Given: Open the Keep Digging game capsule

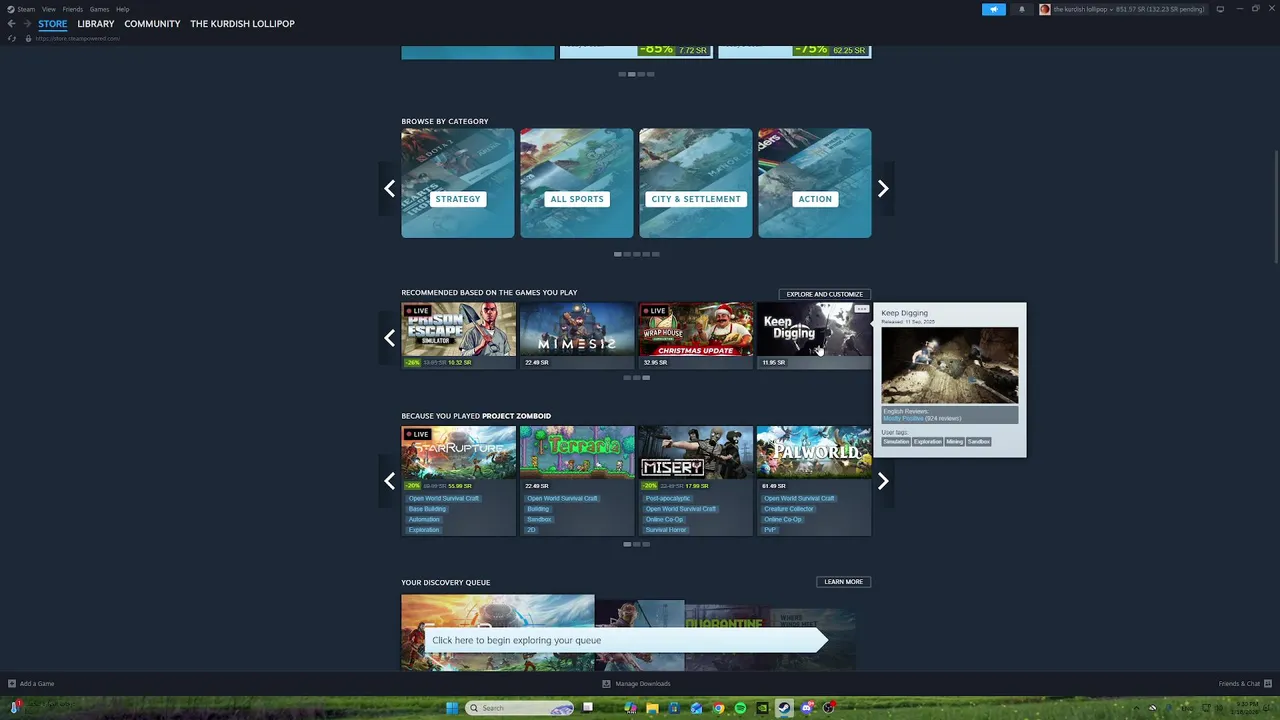Looking at the screenshot, I should point(814,335).
